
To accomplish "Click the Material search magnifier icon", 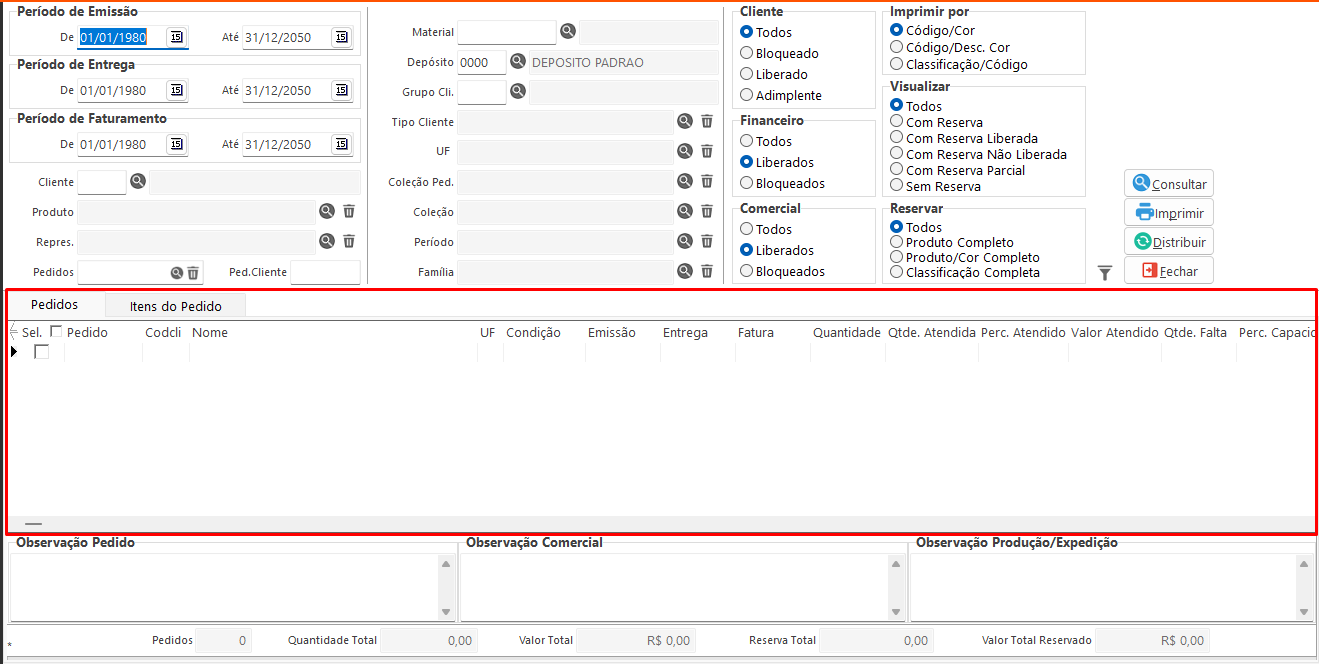I will coord(568,32).
